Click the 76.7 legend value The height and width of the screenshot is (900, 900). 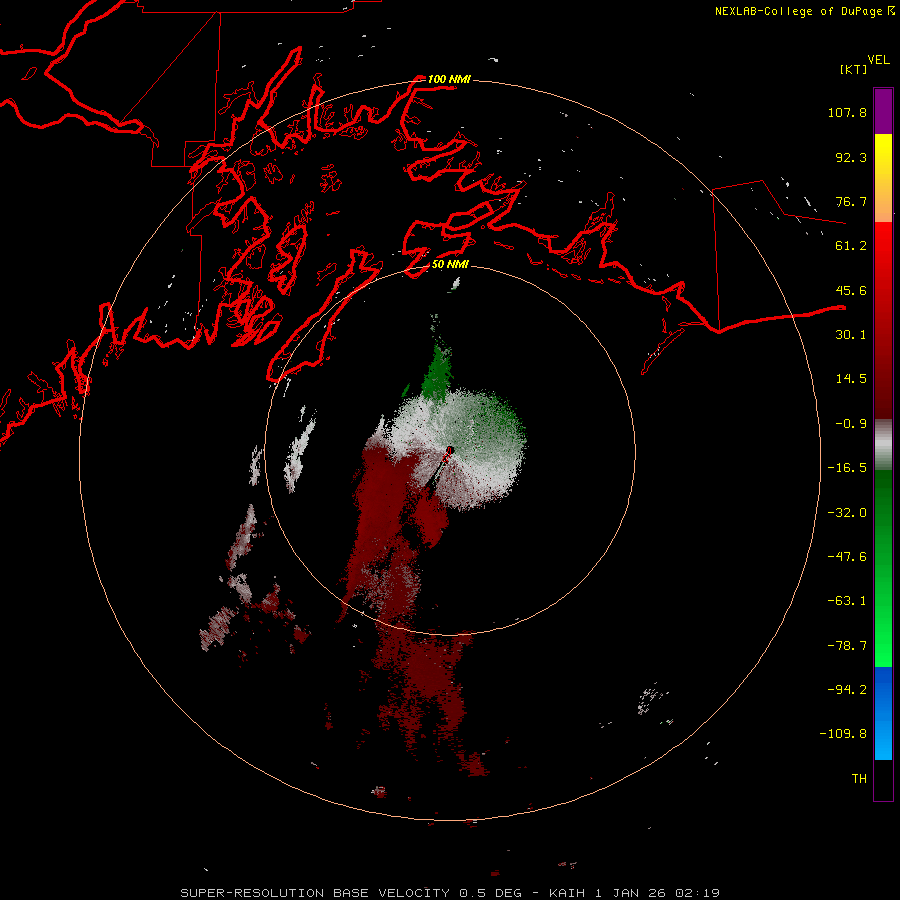(851, 201)
